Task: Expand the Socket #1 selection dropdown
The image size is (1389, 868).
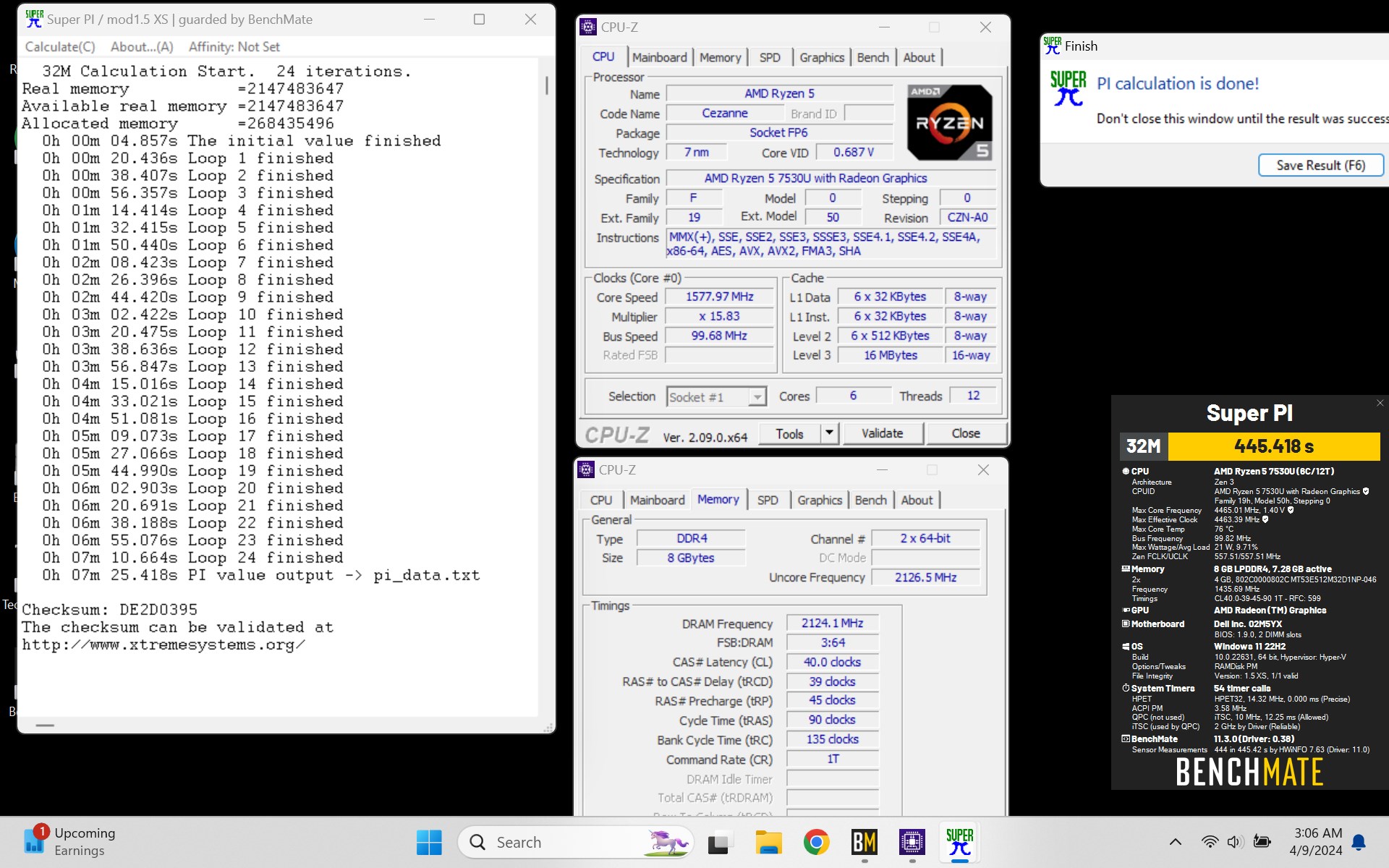Action: pyautogui.click(x=757, y=397)
